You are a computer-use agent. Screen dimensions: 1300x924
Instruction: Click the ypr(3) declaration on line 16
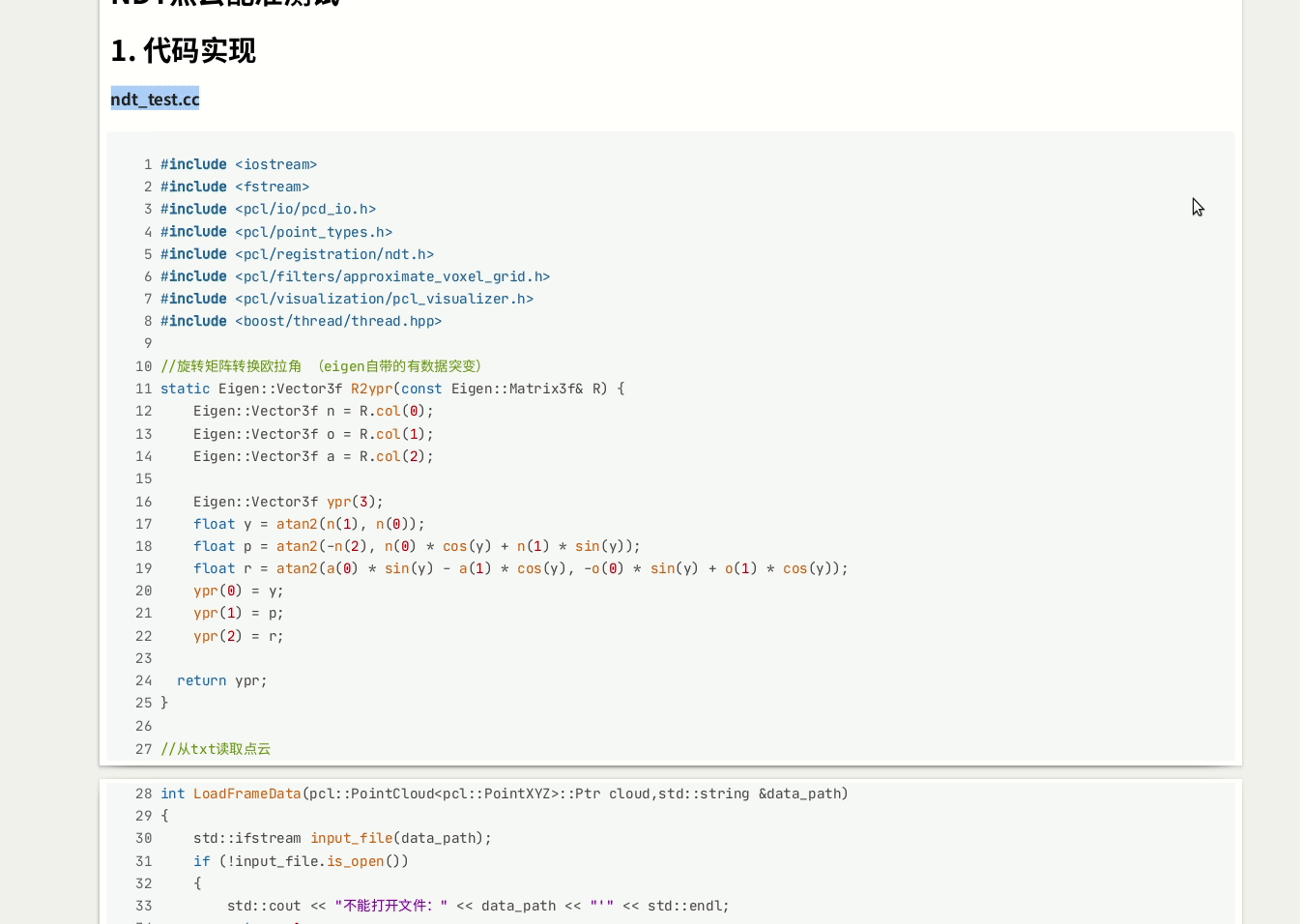coord(354,502)
